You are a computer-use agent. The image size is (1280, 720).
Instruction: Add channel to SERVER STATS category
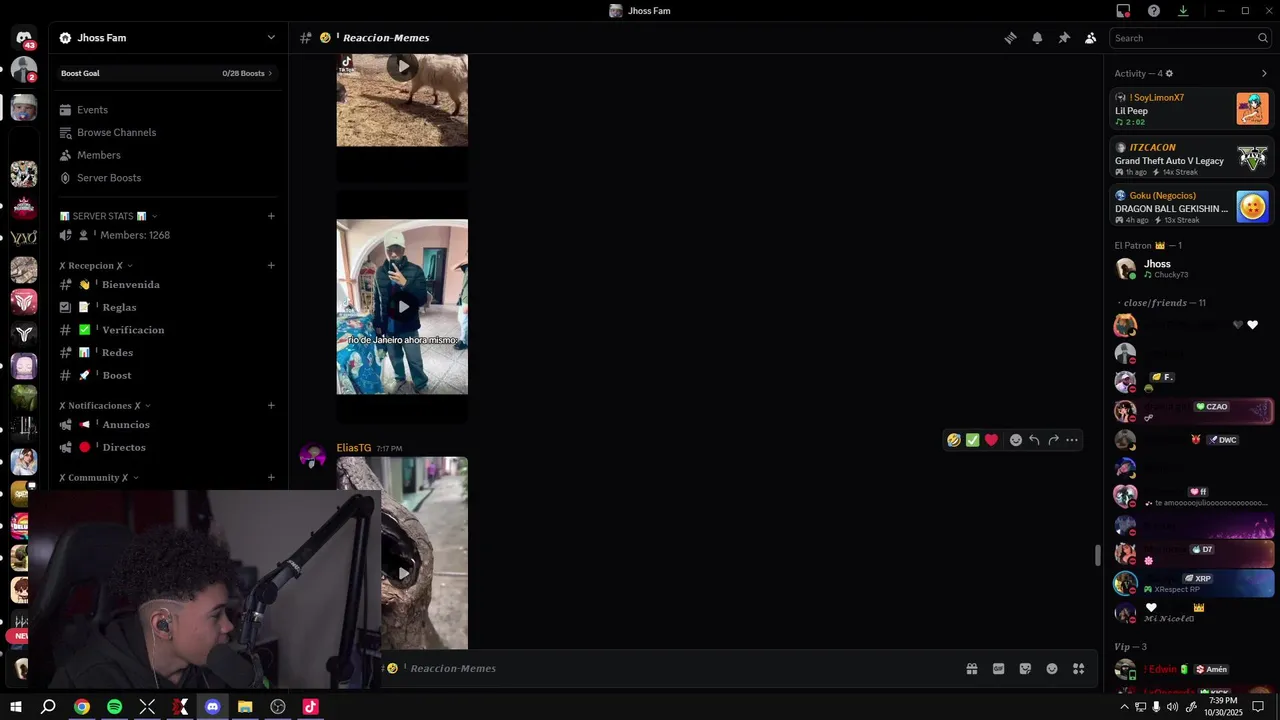pyautogui.click(x=271, y=216)
